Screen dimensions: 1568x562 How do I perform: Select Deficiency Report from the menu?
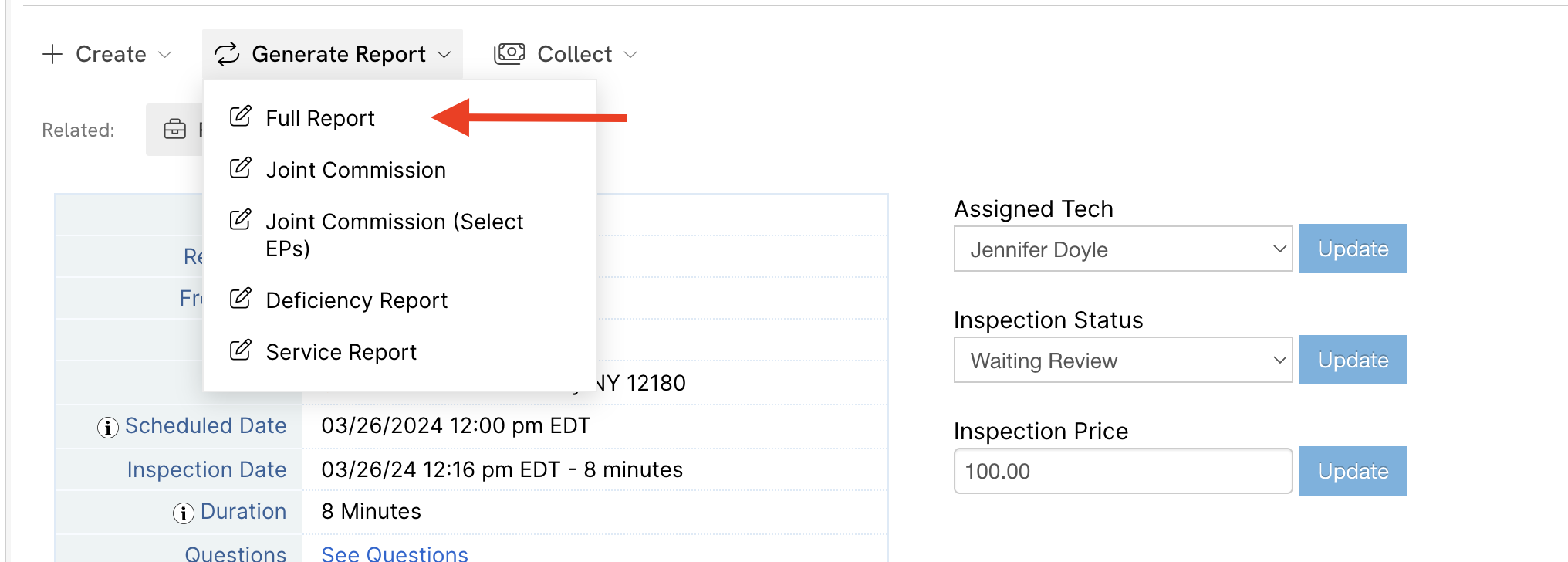[357, 300]
